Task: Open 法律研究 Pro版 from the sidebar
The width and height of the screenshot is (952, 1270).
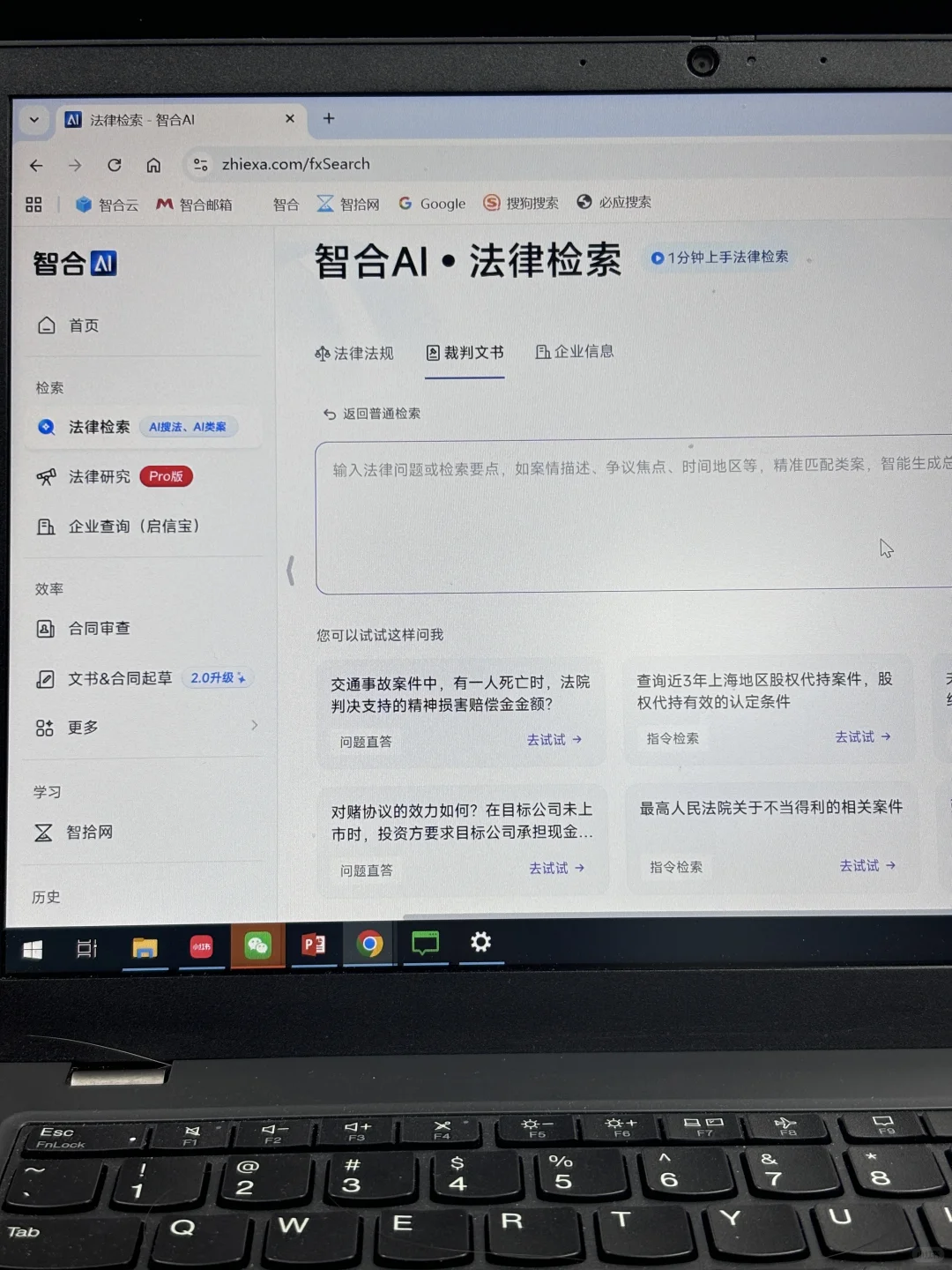Action: coord(99,476)
